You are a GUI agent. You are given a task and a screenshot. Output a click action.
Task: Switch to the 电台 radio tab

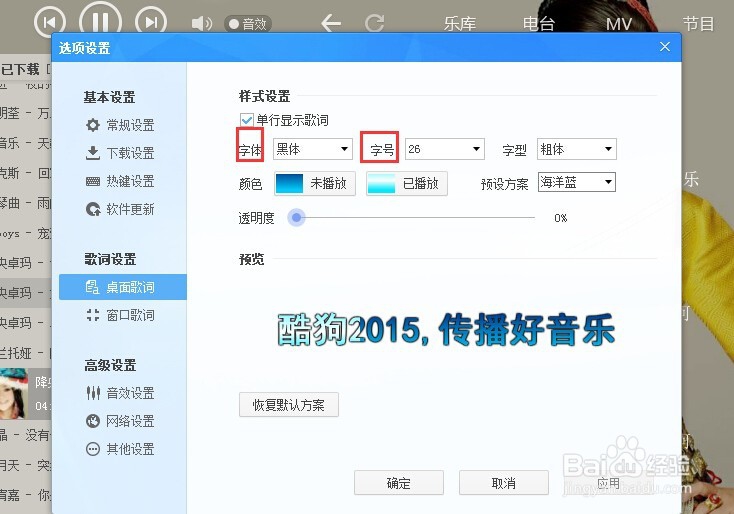click(539, 23)
